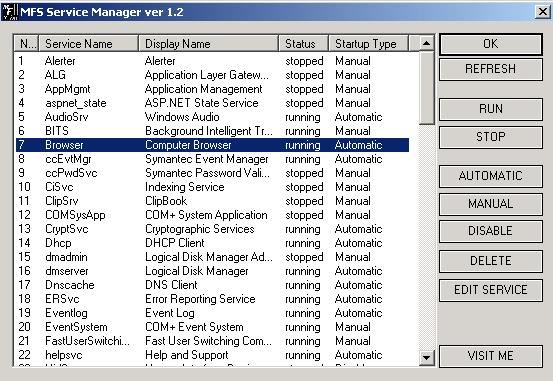The image size is (553, 381).
Task: Select the CryptSvc service row
Action: 212,229
